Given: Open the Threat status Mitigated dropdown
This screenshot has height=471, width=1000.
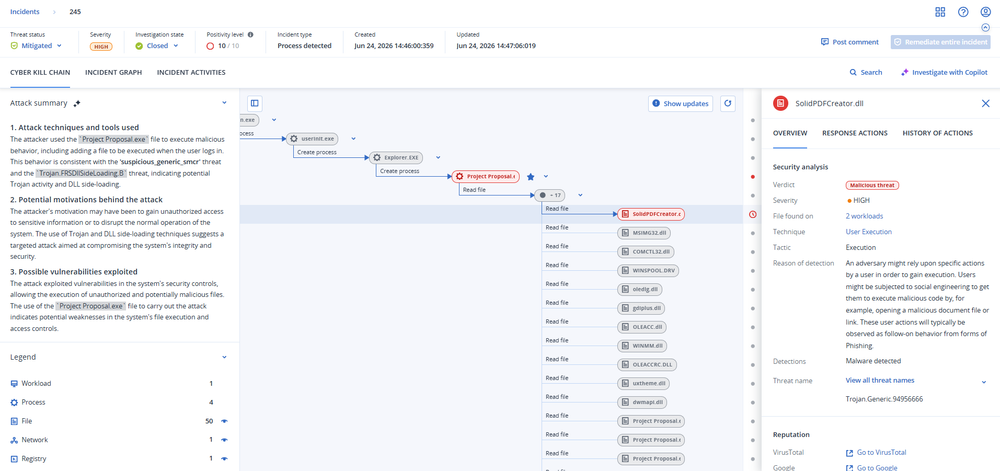Looking at the screenshot, I should (x=36, y=46).
